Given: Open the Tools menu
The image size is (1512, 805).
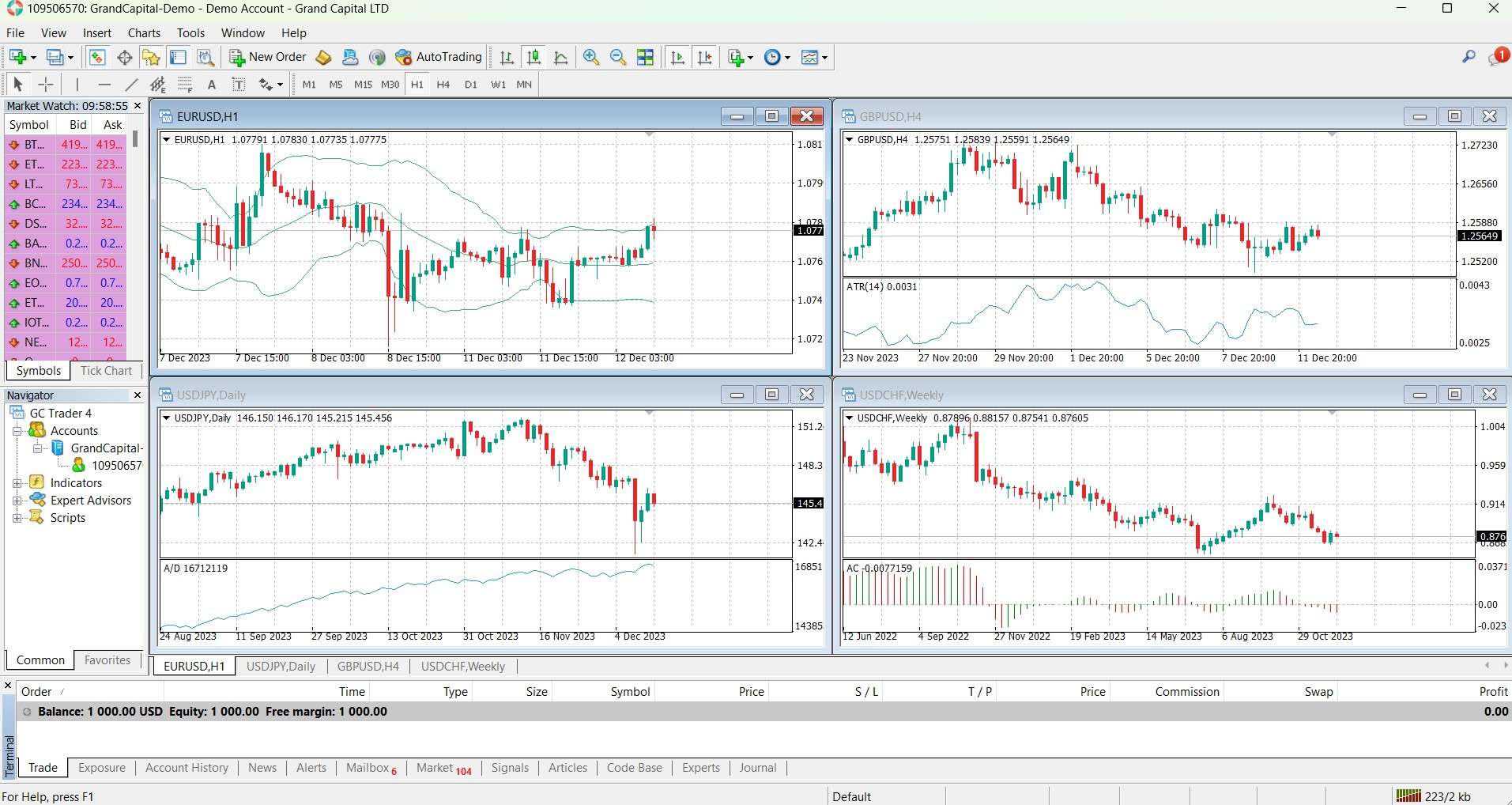Looking at the screenshot, I should pyautogui.click(x=190, y=33).
